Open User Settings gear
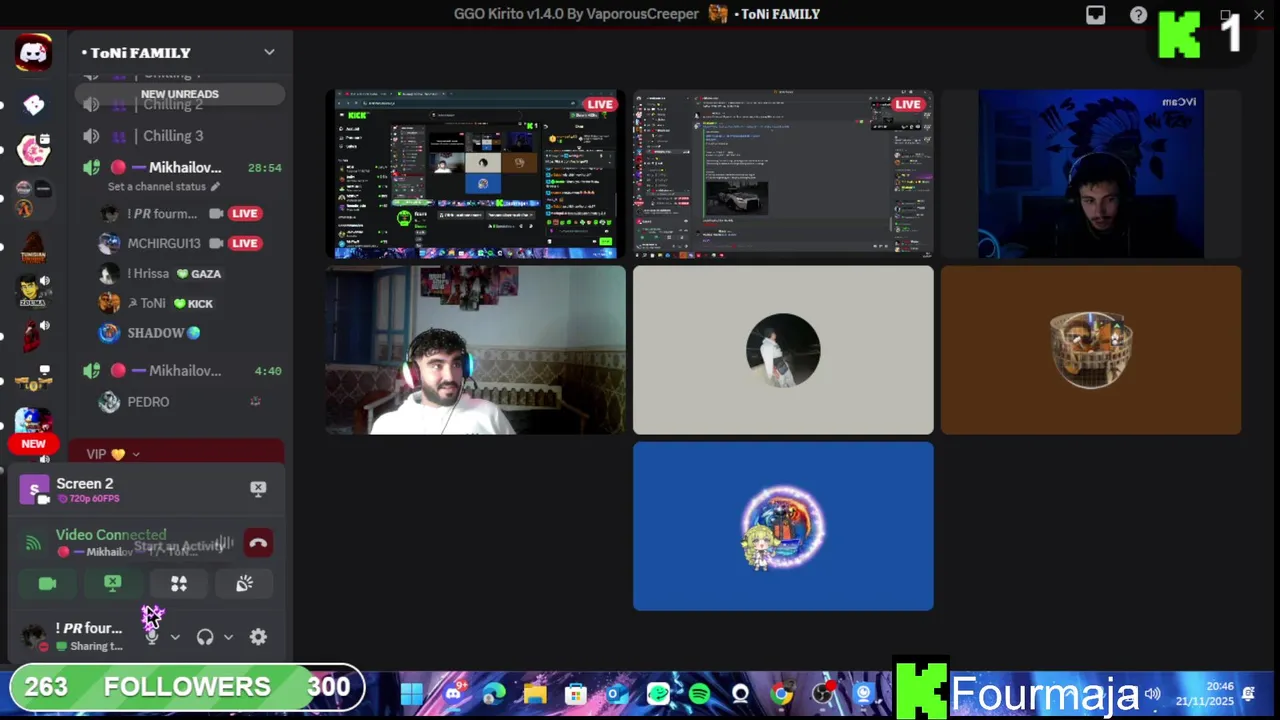This screenshot has width=1280, height=720. click(258, 637)
